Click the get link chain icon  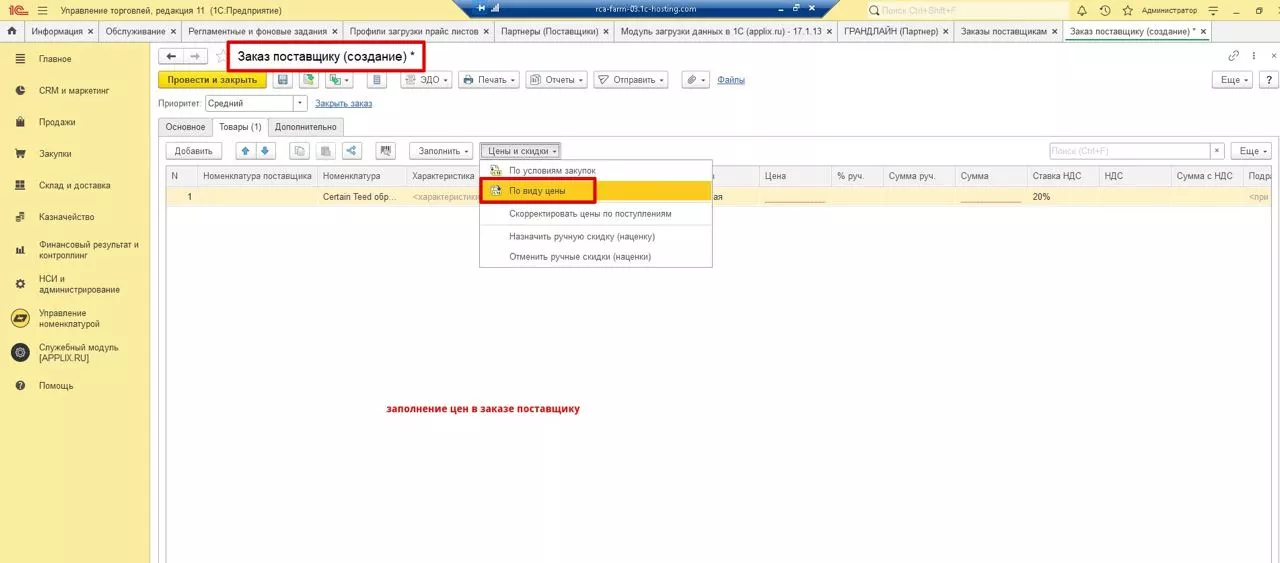point(1233,57)
